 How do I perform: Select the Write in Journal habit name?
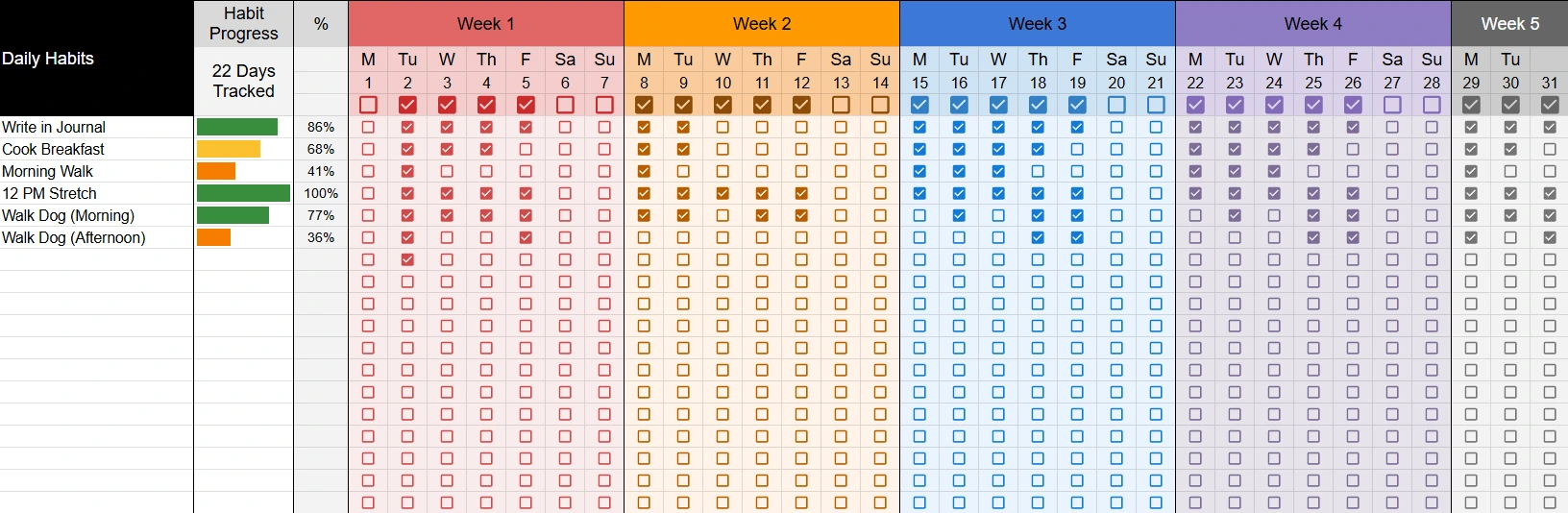tap(54, 127)
